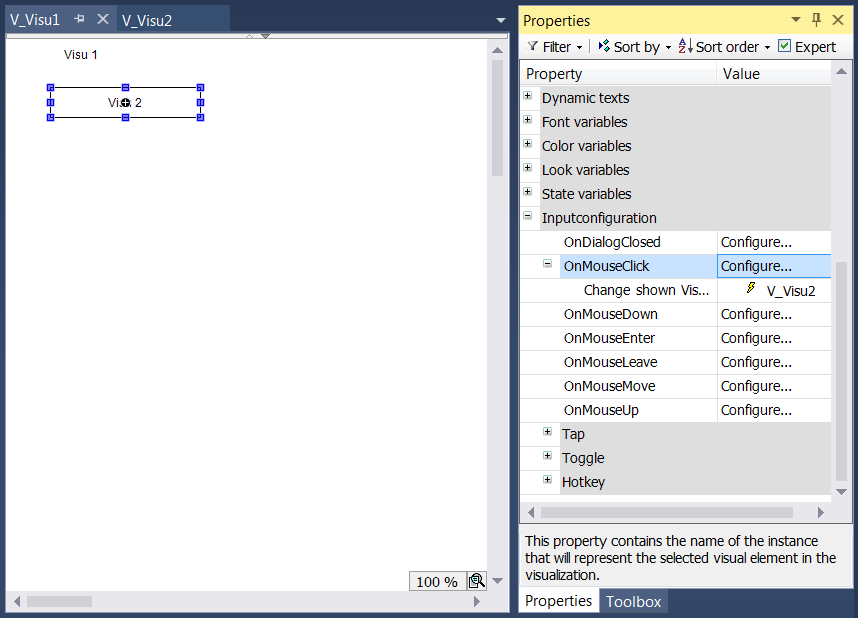Expand the Dynamic texts group

[x=527, y=96]
